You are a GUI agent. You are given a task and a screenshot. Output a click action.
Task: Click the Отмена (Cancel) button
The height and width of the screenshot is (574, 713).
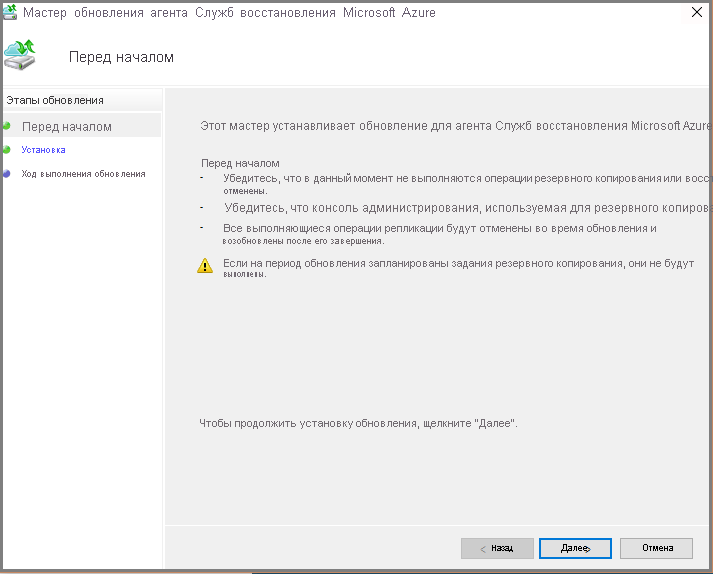click(x=656, y=548)
